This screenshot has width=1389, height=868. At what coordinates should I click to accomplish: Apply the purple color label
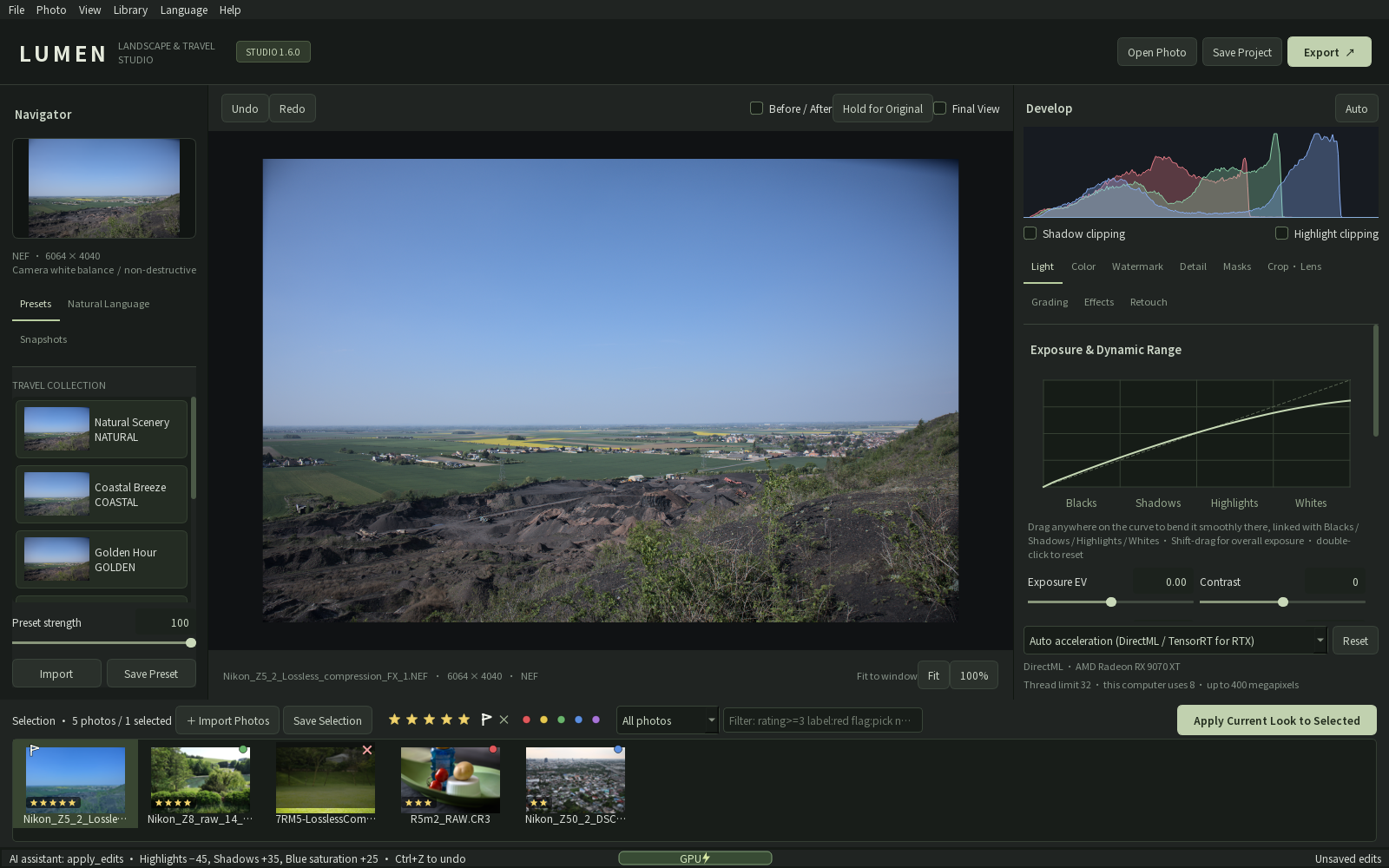pos(596,720)
